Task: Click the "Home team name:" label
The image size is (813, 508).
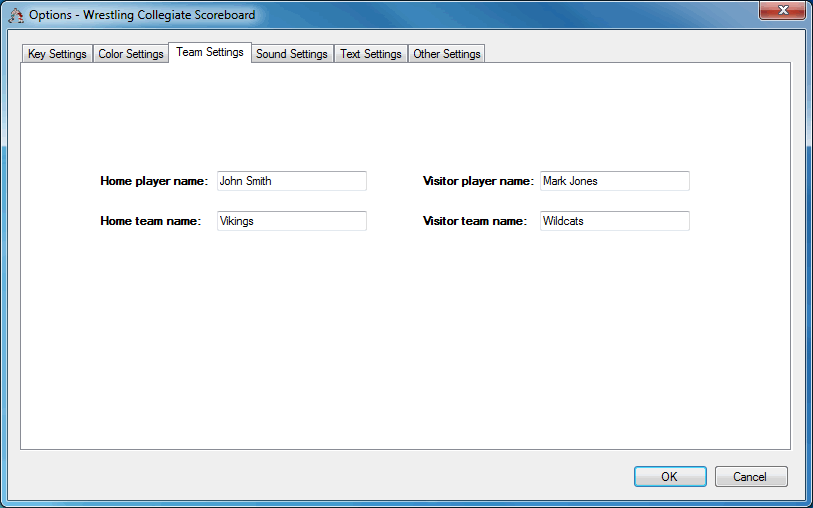Action: [x=151, y=221]
